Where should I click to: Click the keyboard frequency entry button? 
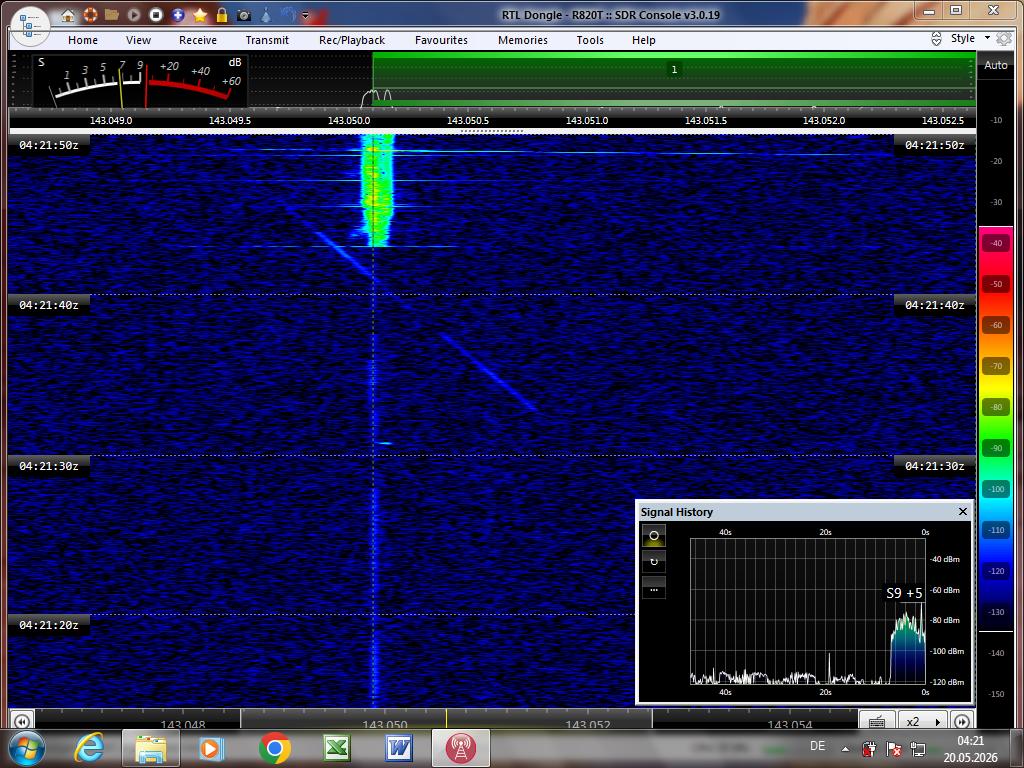coord(877,721)
